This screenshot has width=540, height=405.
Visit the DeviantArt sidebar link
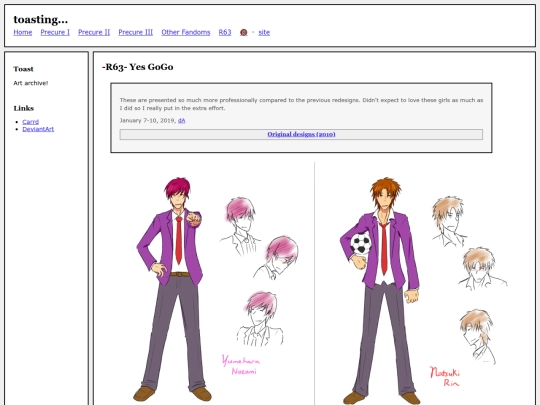[38, 129]
